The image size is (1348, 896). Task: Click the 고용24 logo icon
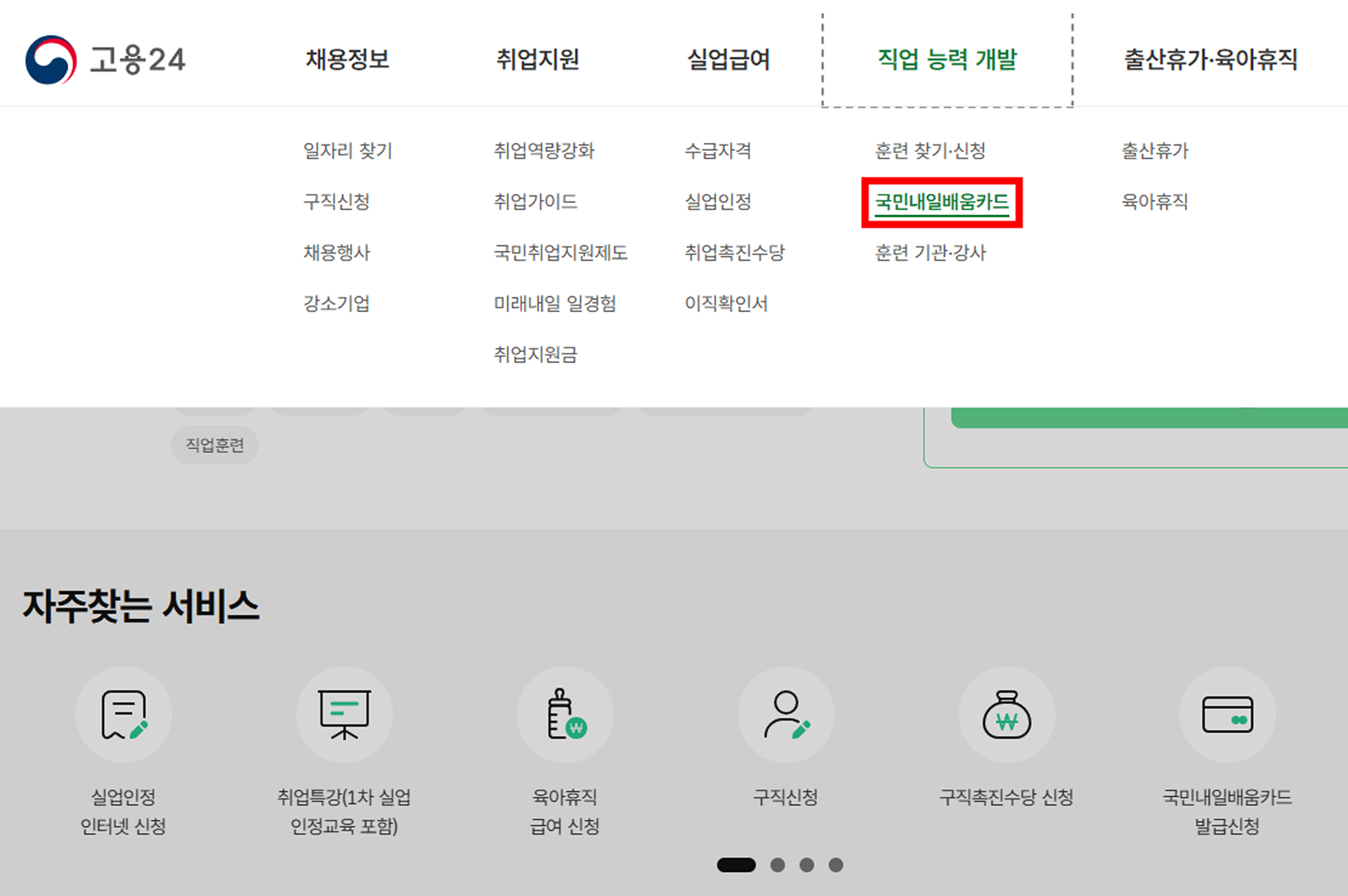point(51,60)
